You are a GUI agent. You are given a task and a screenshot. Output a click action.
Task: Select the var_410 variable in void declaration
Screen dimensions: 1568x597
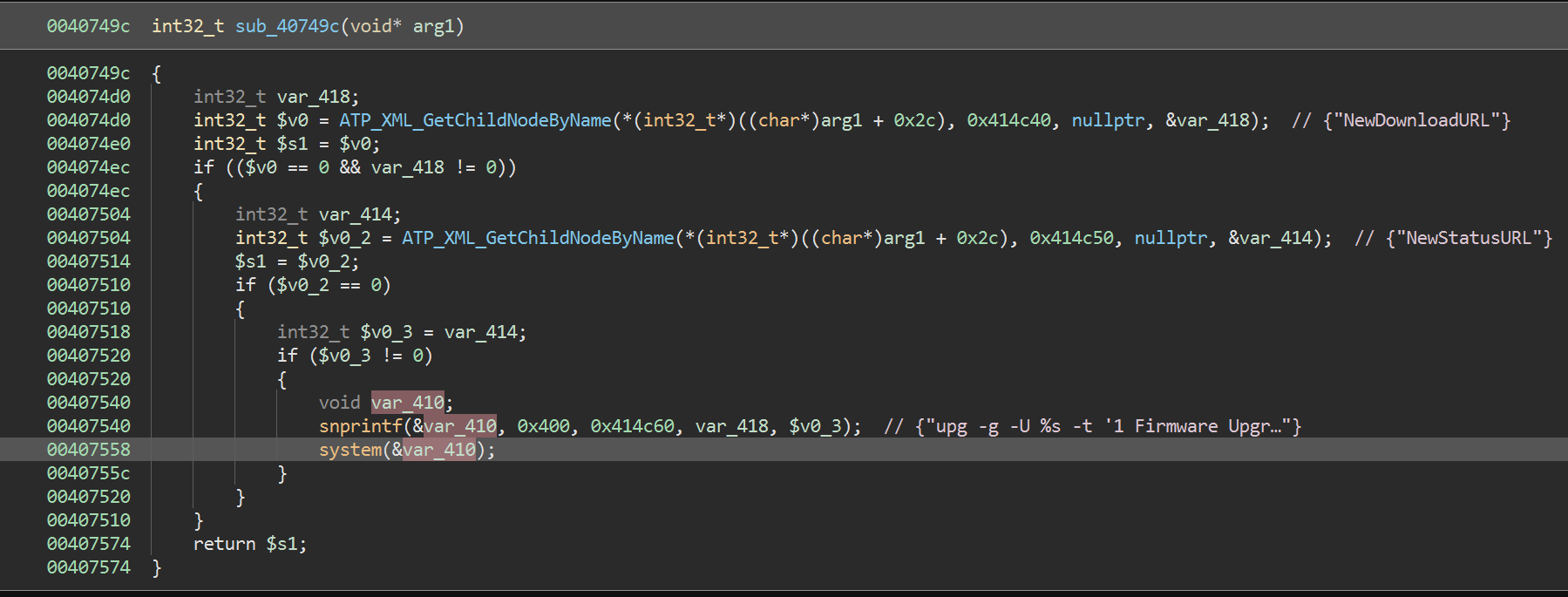pyautogui.click(x=408, y=403)
